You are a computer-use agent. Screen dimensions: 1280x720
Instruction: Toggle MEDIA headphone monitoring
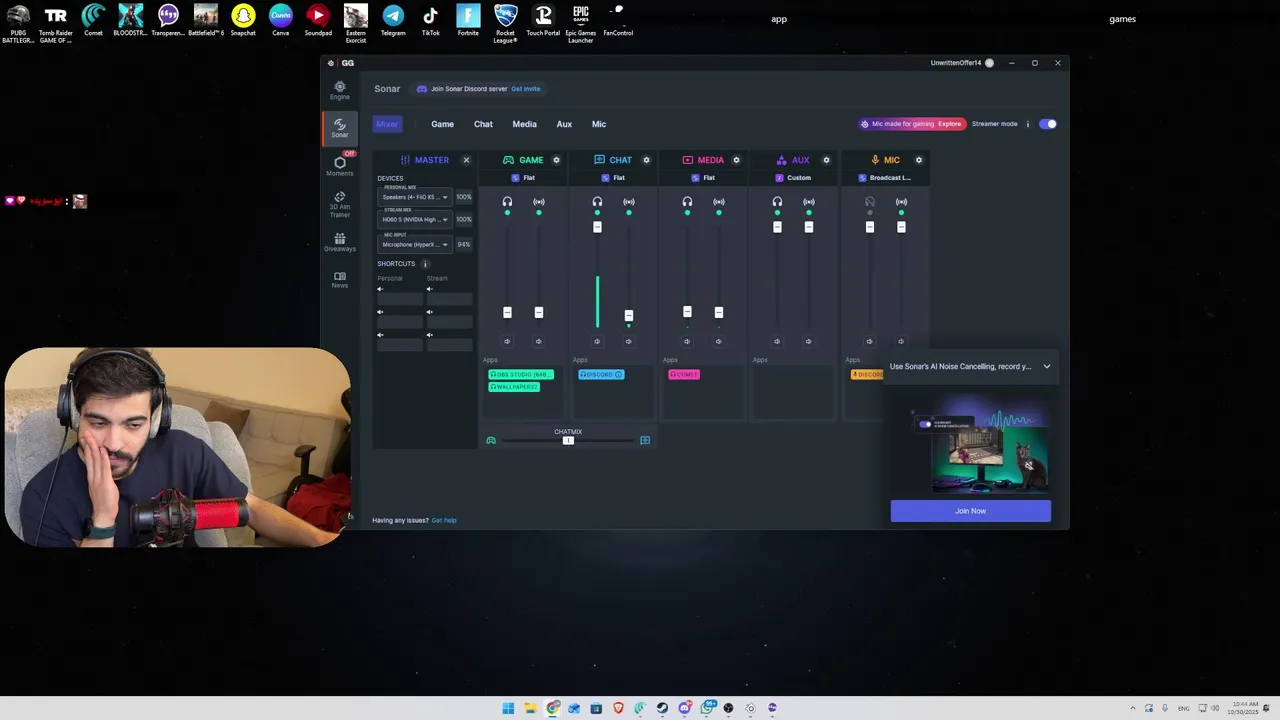coord(687,202)
